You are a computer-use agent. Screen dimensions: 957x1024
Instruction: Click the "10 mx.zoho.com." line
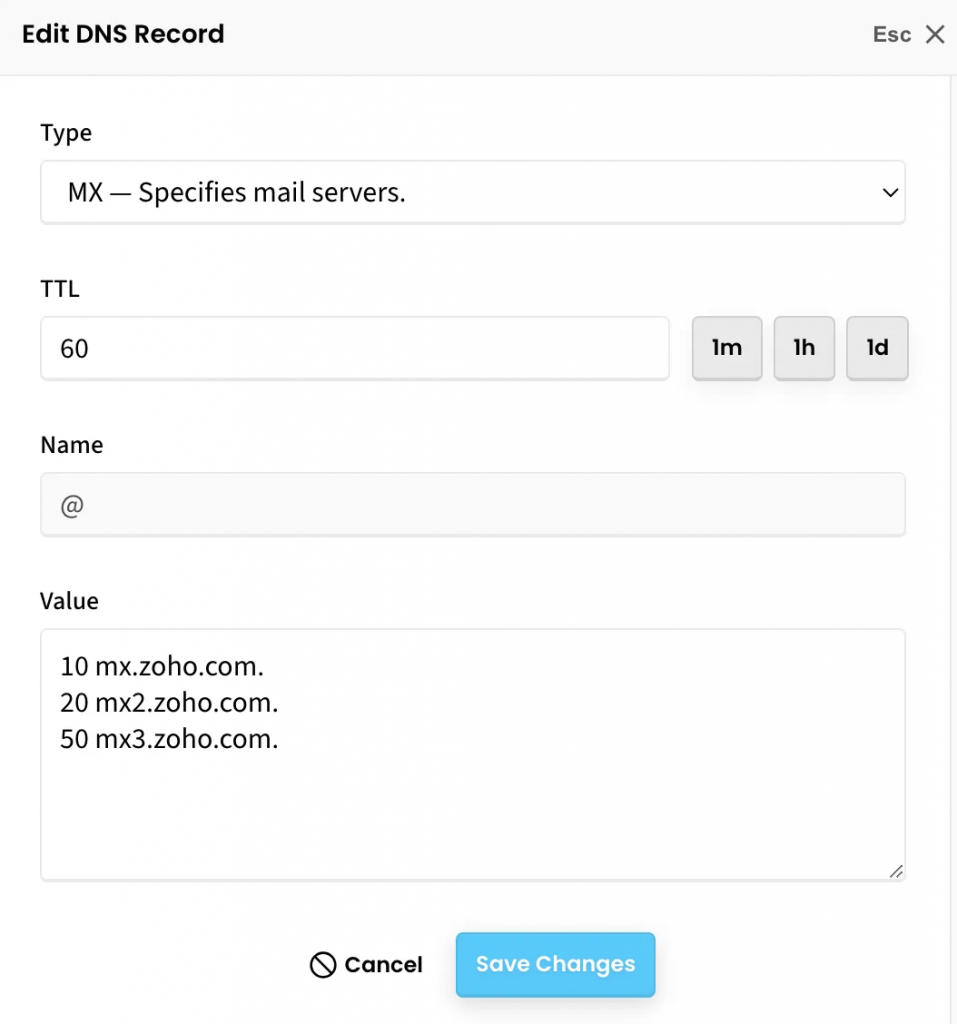[166, 666]
